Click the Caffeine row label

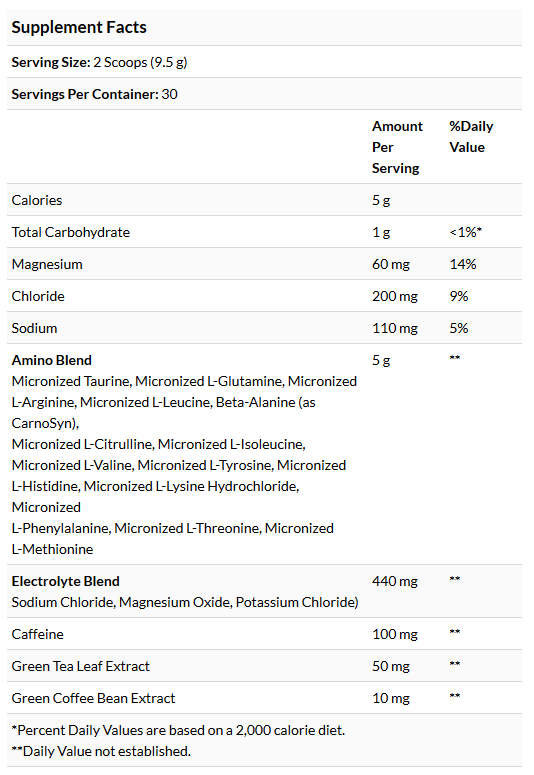point(38,634)
